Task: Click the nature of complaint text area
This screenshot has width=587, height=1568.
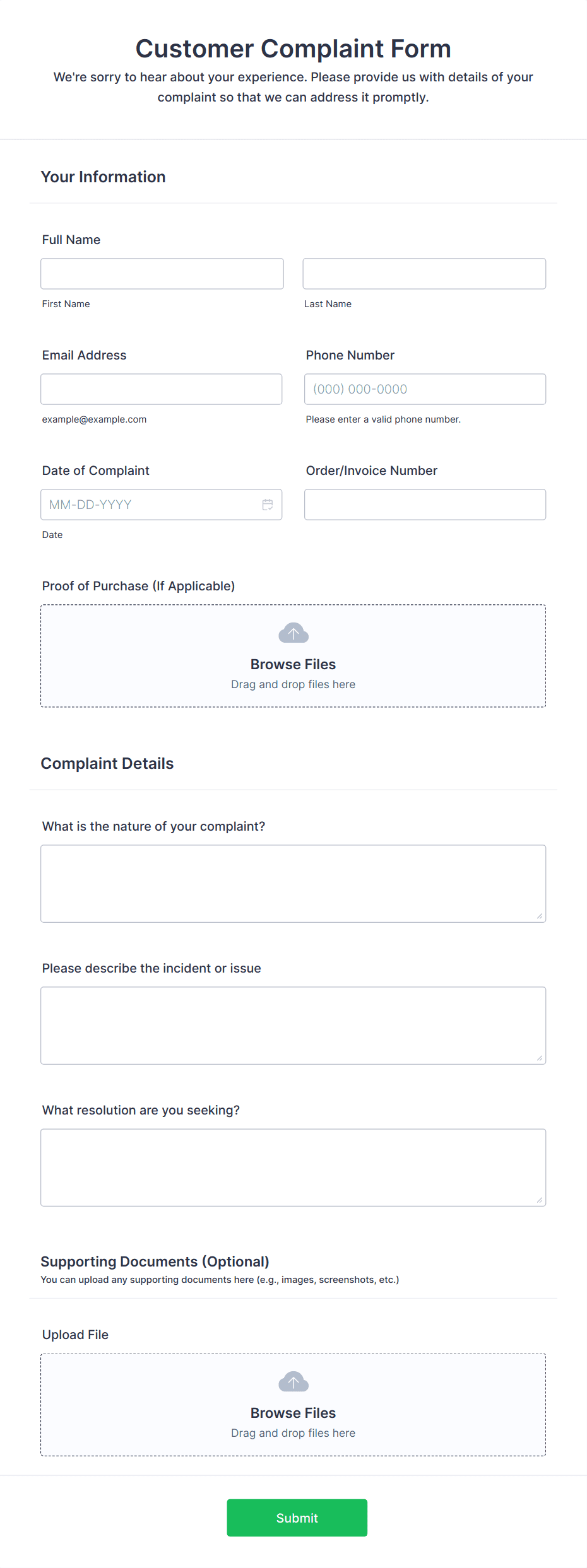Action: (x=293, y=883)
